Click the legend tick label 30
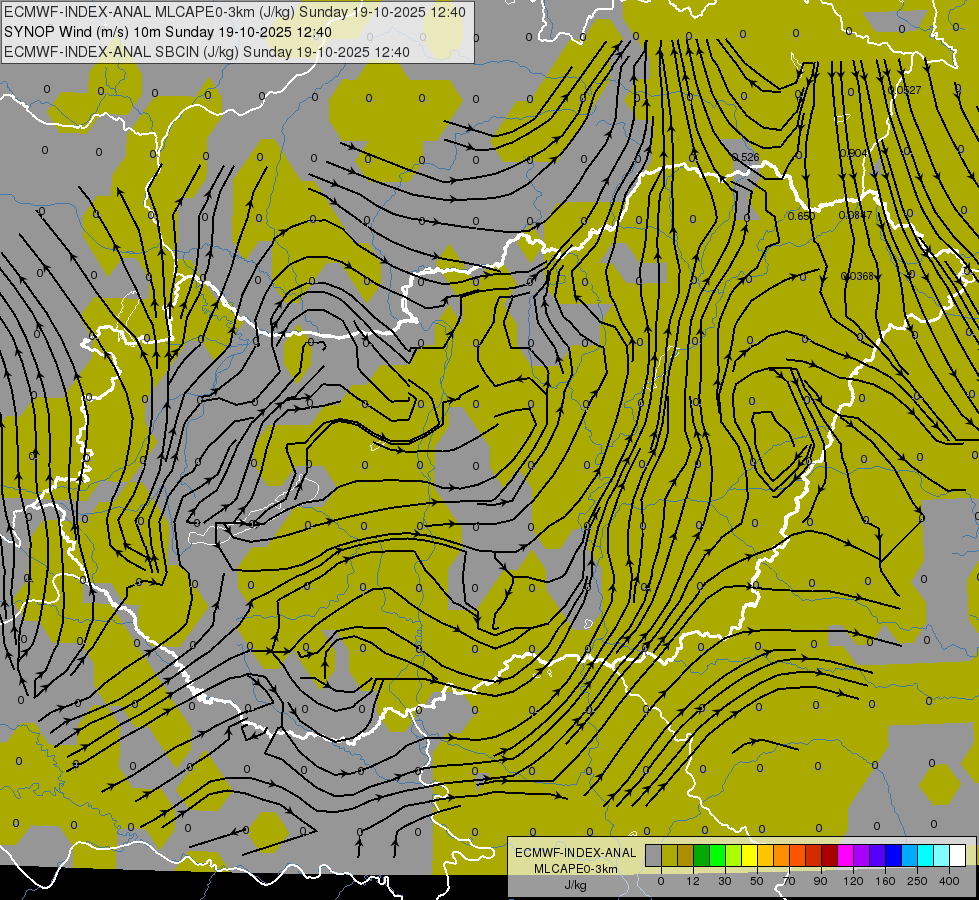The width and height of the screenshot is (979, 900). pyautogui.click(x=725, y=881)
